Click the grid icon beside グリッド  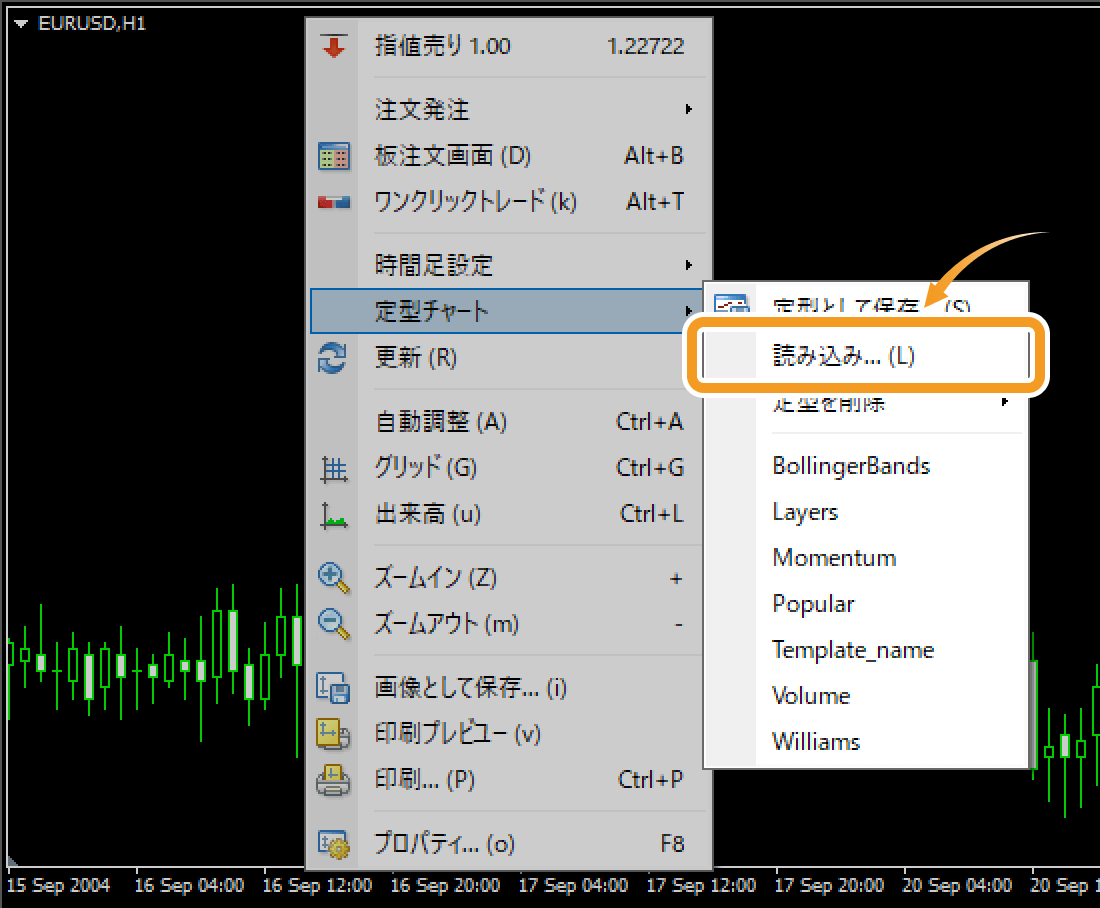[334, 468]
